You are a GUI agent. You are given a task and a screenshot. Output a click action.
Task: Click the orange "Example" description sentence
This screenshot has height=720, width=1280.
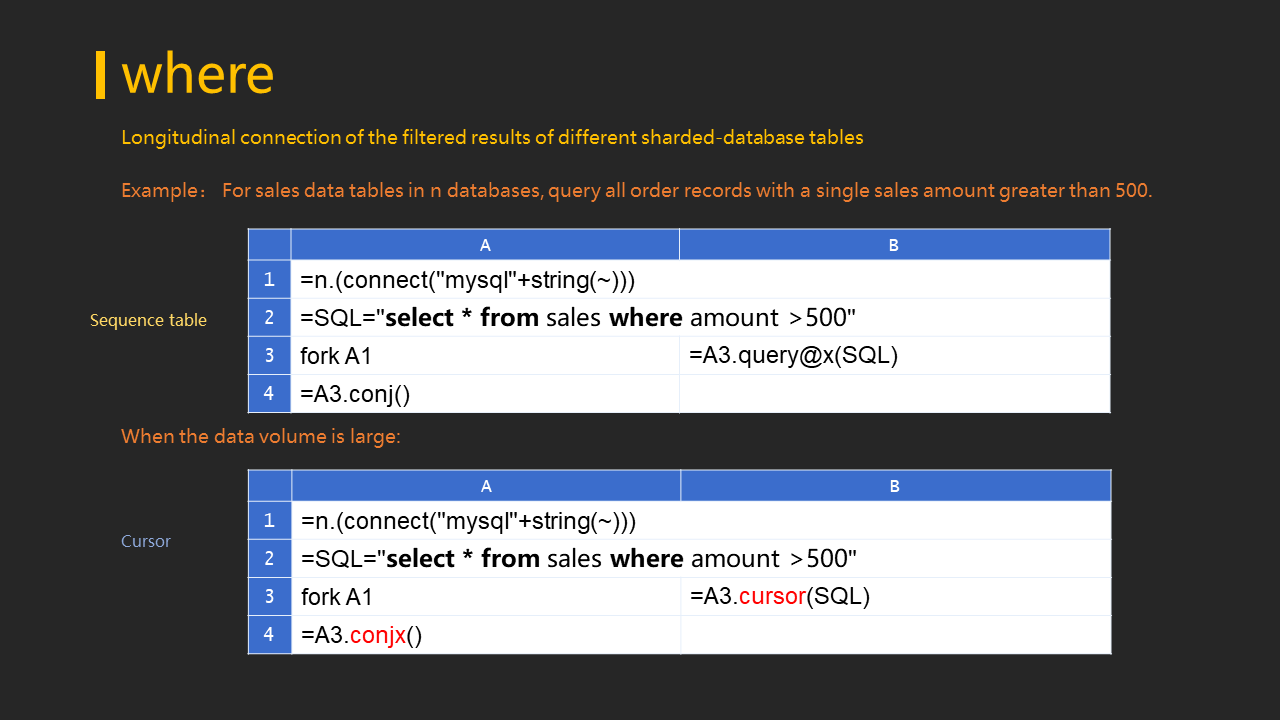pyautogui.click(x=636, y=190)
